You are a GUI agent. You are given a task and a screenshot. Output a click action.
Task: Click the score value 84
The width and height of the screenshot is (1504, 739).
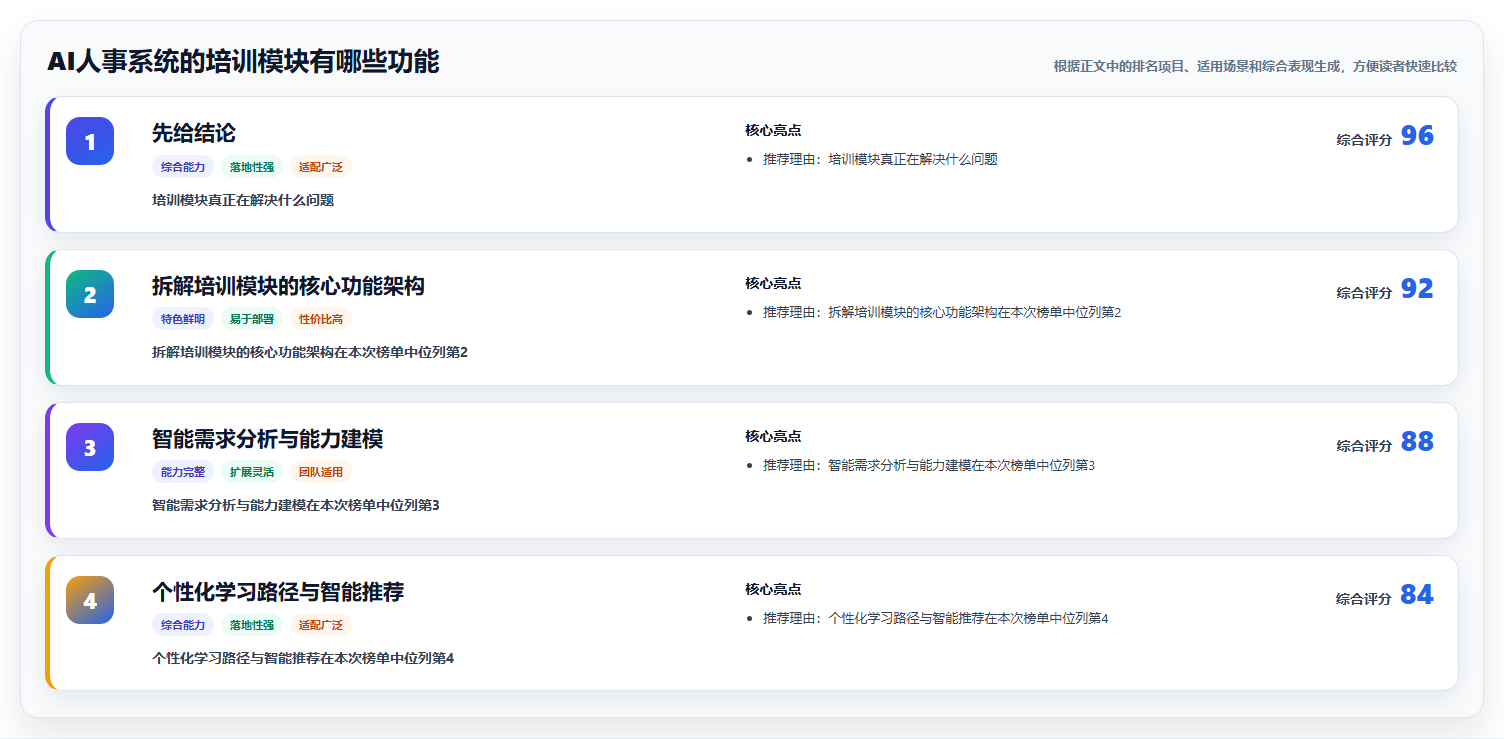(x=1417, y=595)
